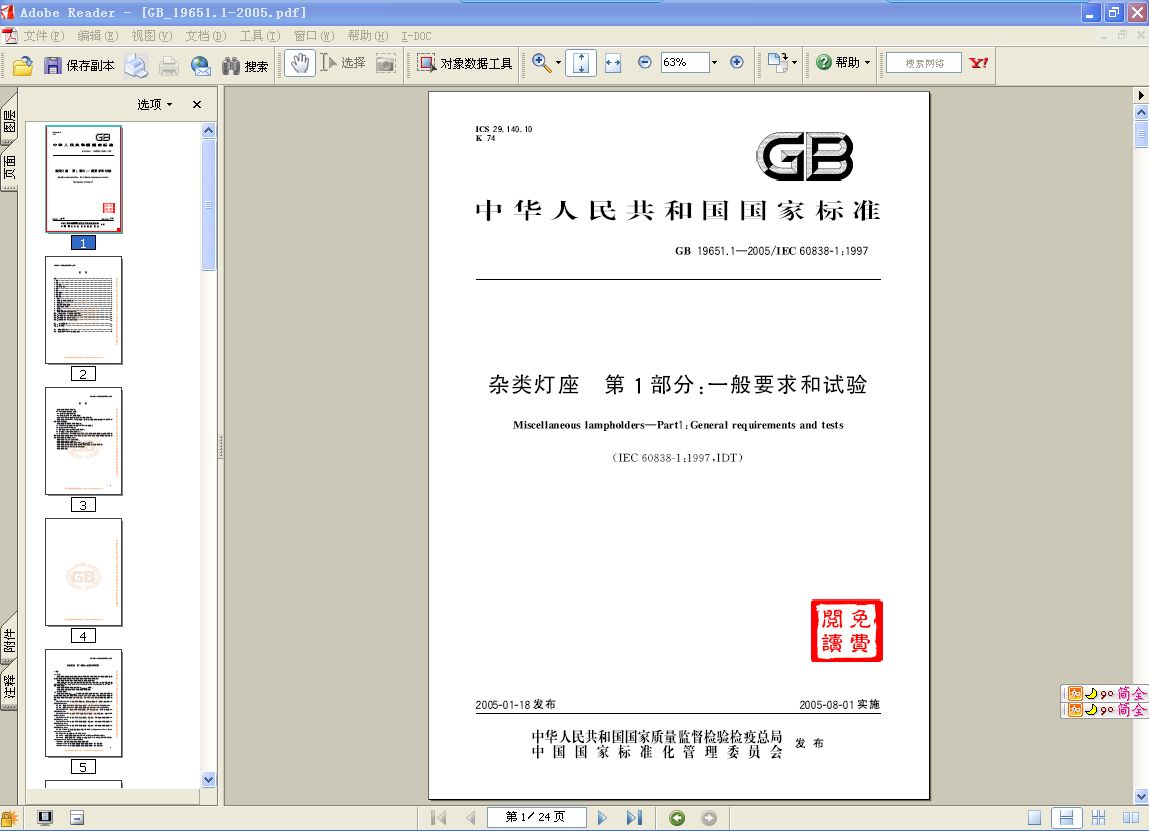The image size is (1149, 831).
Task: Open the Object Data tool
Action: pos(465,63)
